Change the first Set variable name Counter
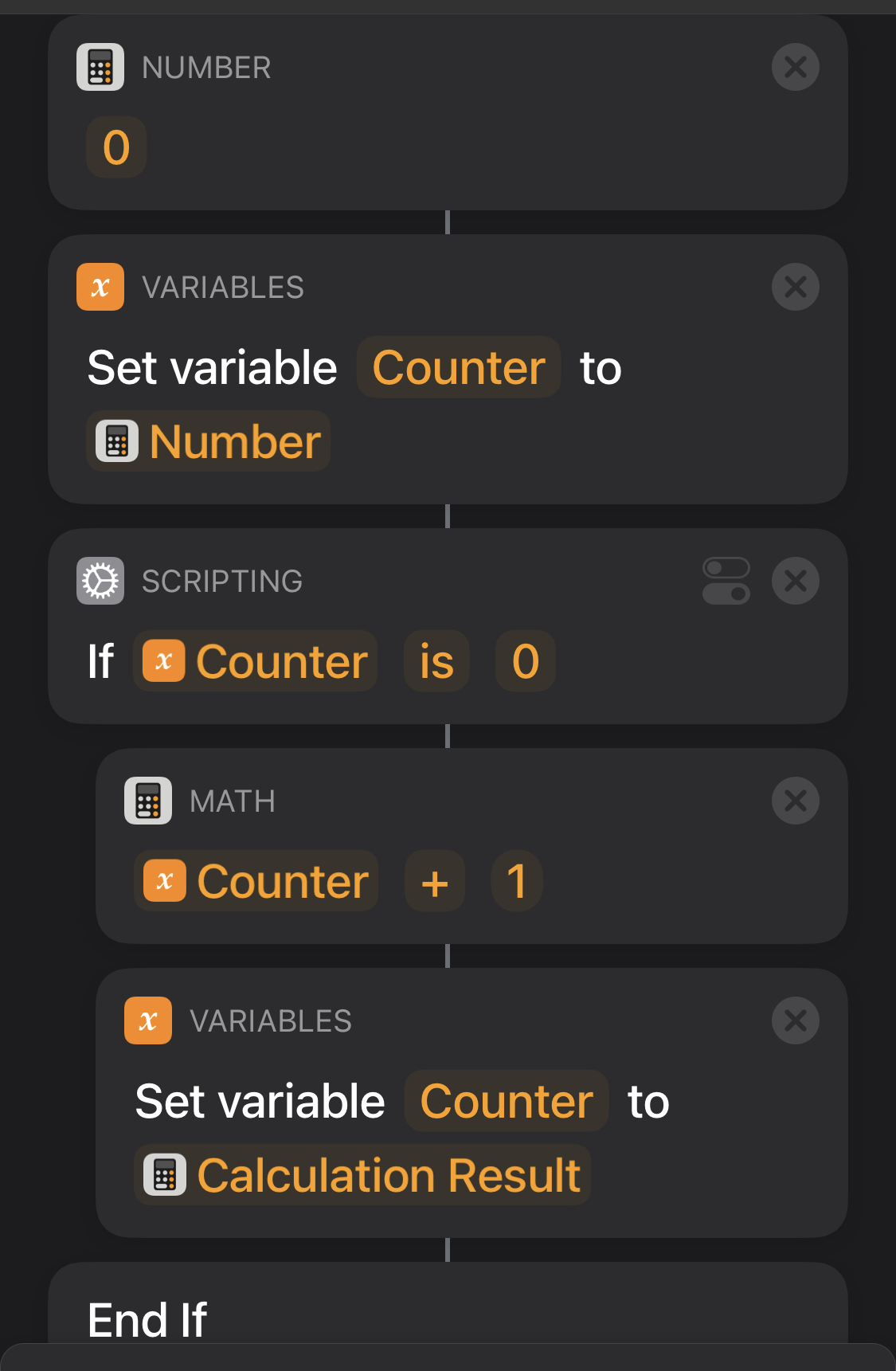The height and width of the screenshot is (1371, 896). [x=458, y=368]
